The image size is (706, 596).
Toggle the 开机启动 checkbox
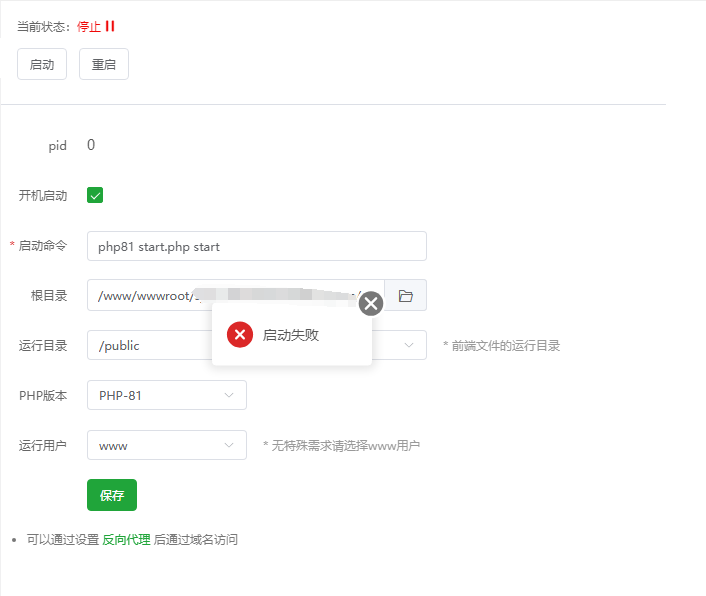[x=95, y=195]
